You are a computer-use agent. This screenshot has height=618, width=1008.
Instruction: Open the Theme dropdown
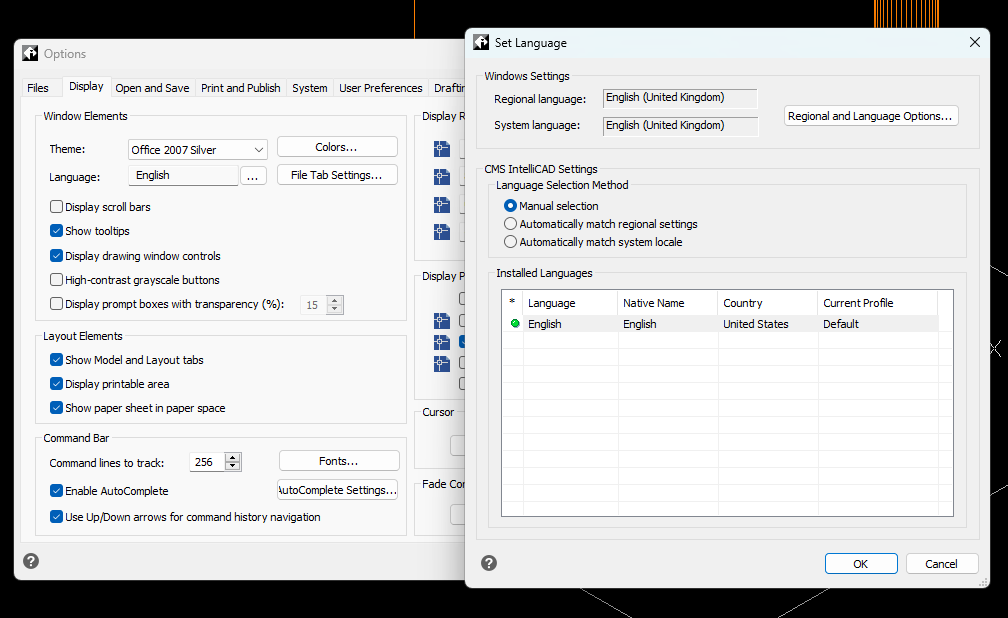(197, 150)
